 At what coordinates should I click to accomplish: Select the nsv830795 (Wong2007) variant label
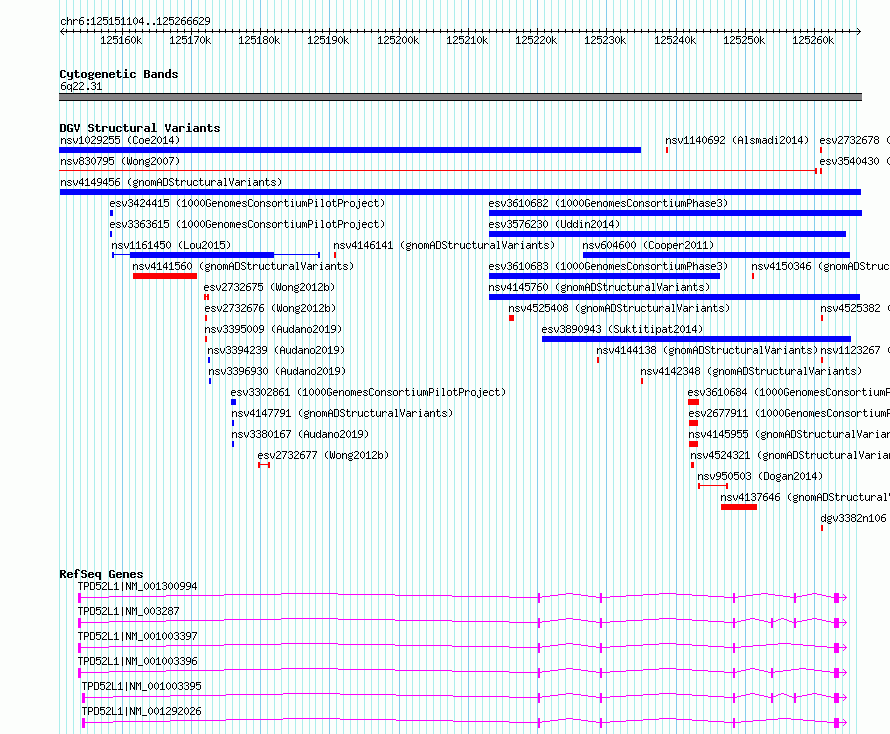[x=120, y=161]
